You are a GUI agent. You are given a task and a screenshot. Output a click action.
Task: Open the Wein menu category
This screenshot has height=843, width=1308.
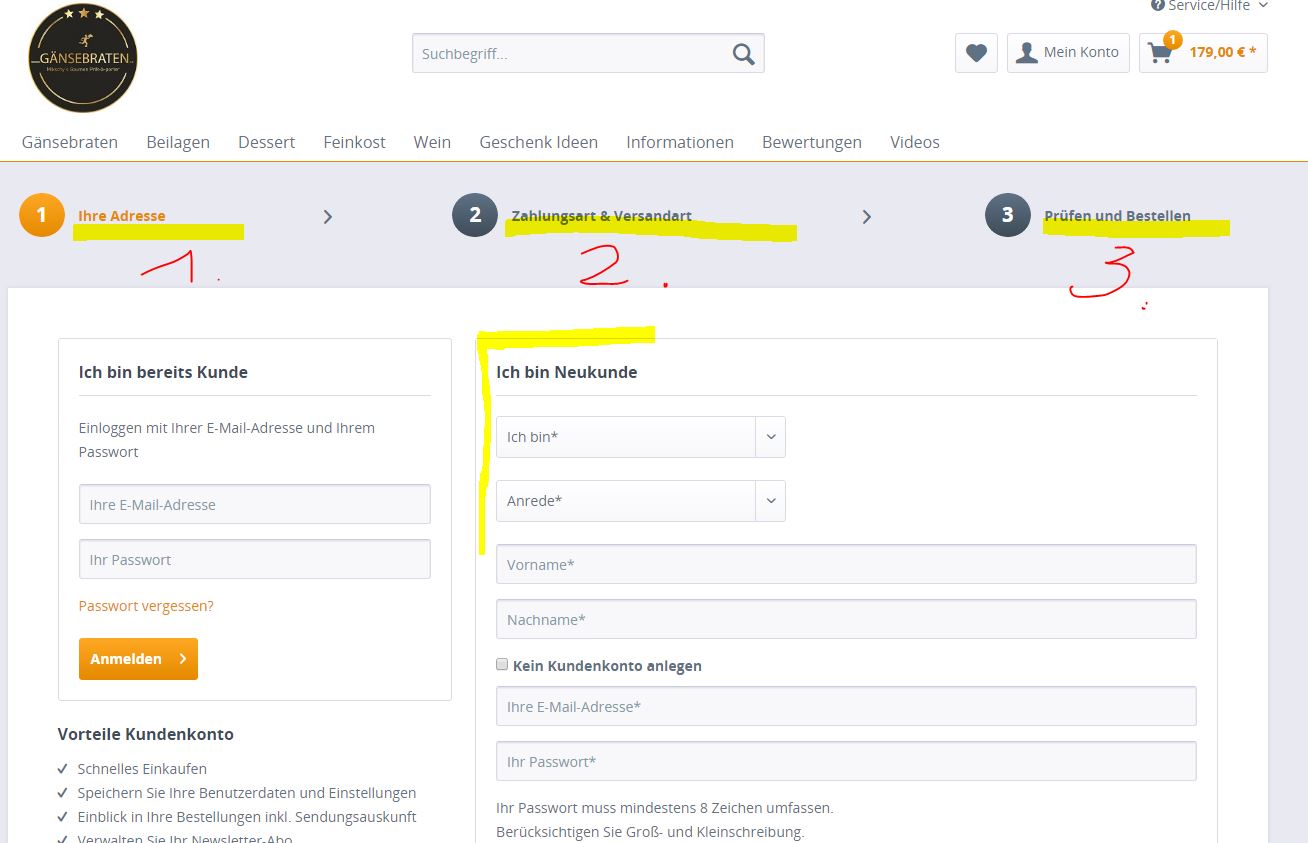click(x=432, y=142)
